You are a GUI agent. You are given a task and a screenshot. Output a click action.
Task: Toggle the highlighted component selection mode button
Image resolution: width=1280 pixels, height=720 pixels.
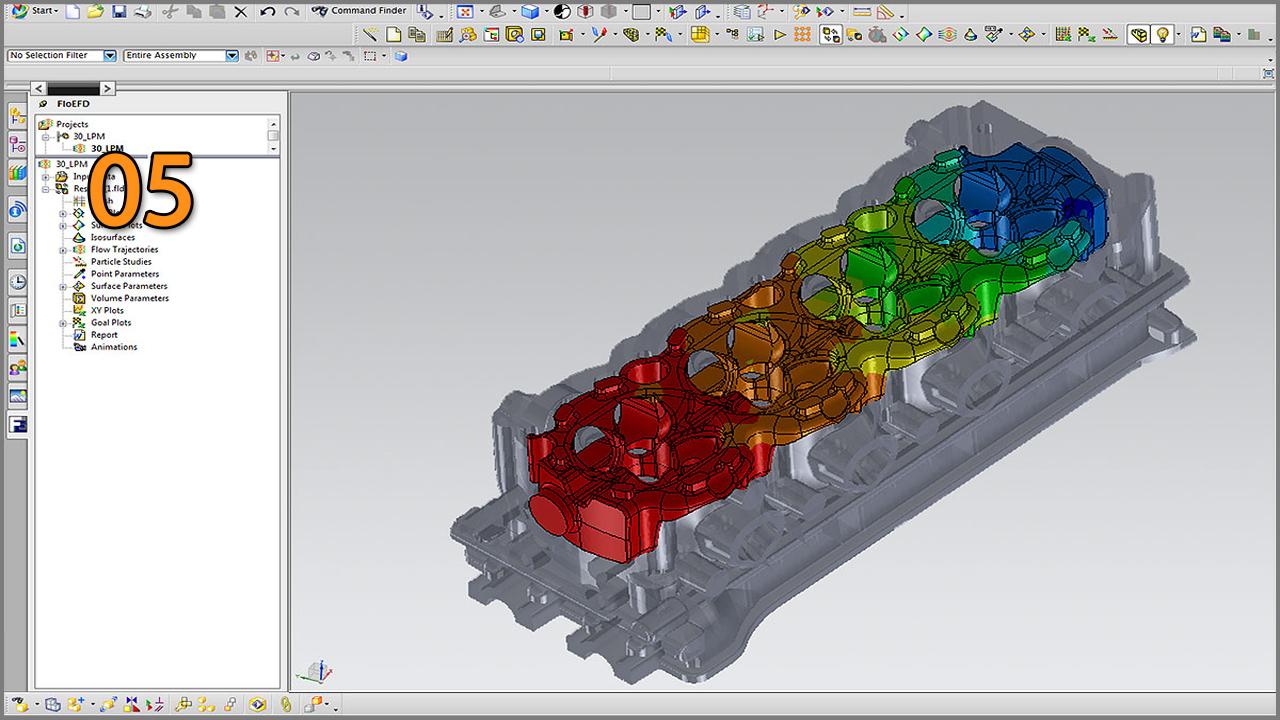(x=830, y=35)
